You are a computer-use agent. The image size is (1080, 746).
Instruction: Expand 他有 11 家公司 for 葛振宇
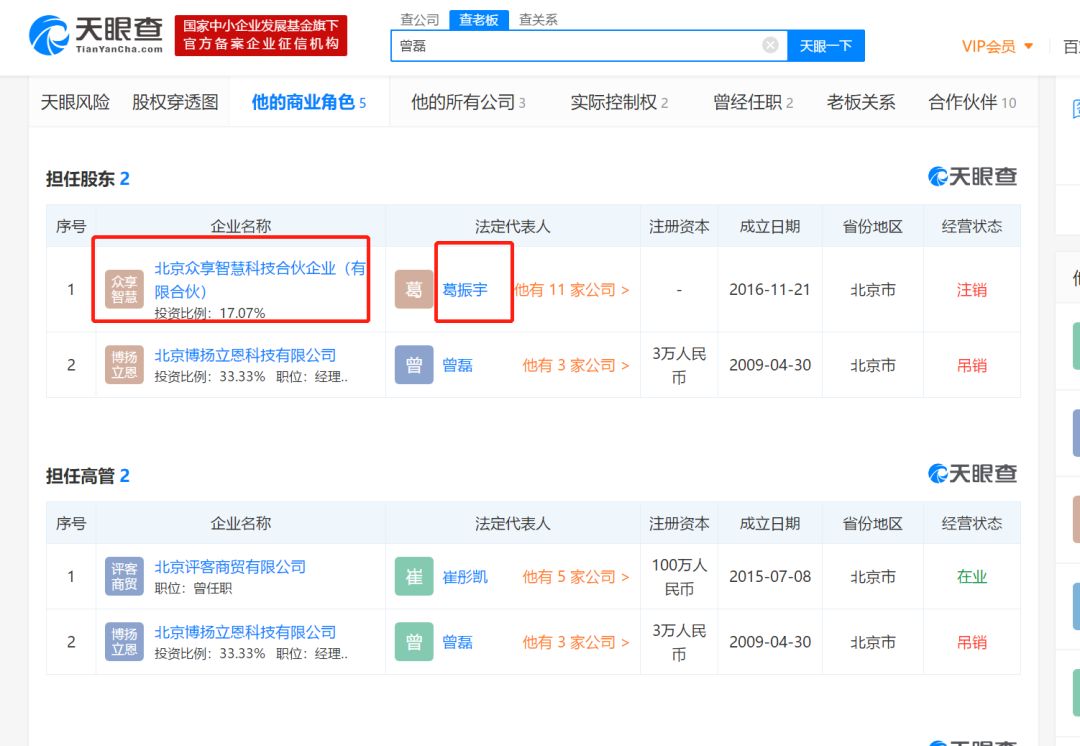point(572,290)
